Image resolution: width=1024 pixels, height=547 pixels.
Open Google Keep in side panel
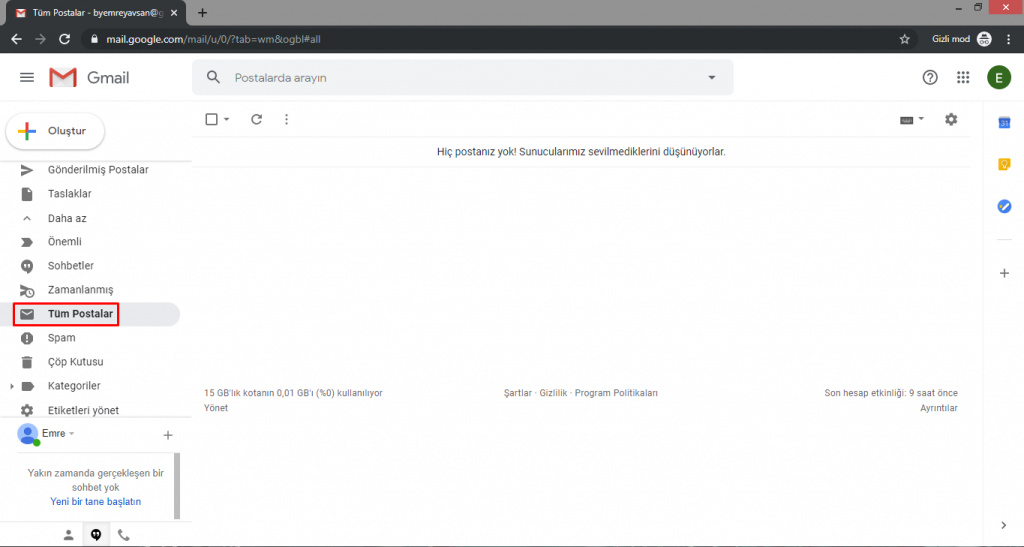(x=1004, y=164)
